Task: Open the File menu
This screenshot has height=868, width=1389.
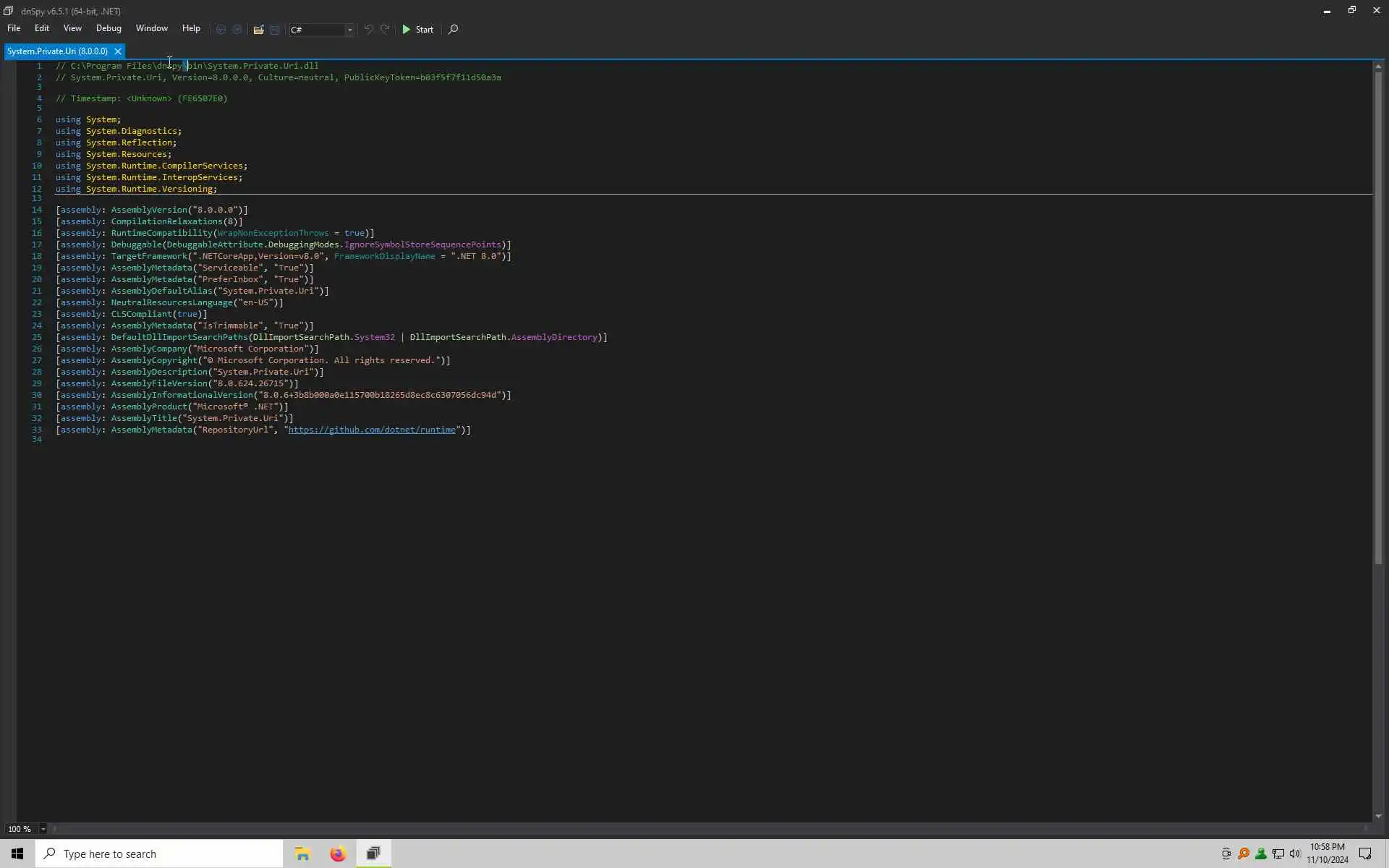Action: click(14, 28)
